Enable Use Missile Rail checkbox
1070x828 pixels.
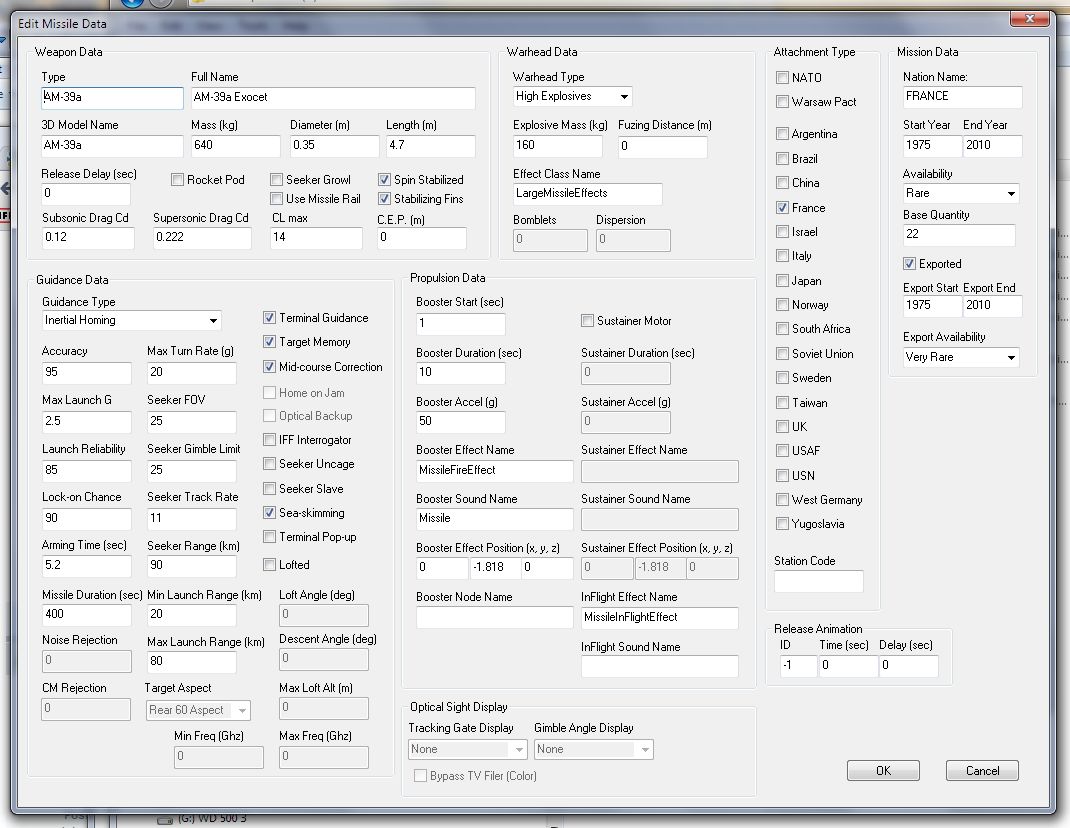coord(276,199)
